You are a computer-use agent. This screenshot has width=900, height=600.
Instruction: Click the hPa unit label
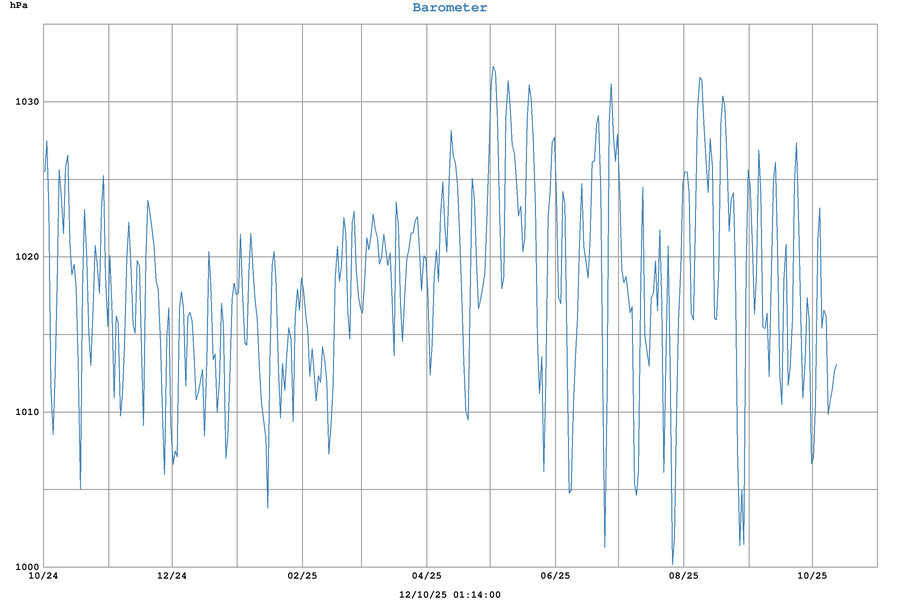(19, 8)
